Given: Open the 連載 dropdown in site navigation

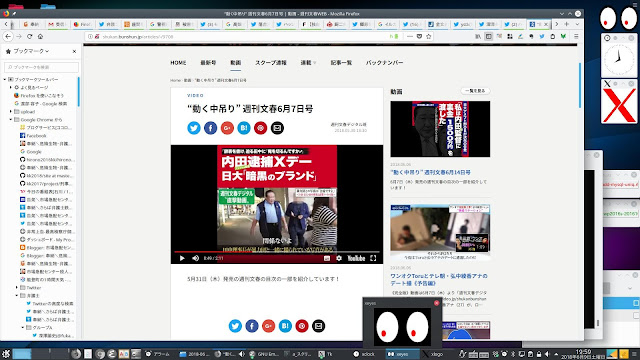Looking at the screenshot, I should [x=308, y=62].
